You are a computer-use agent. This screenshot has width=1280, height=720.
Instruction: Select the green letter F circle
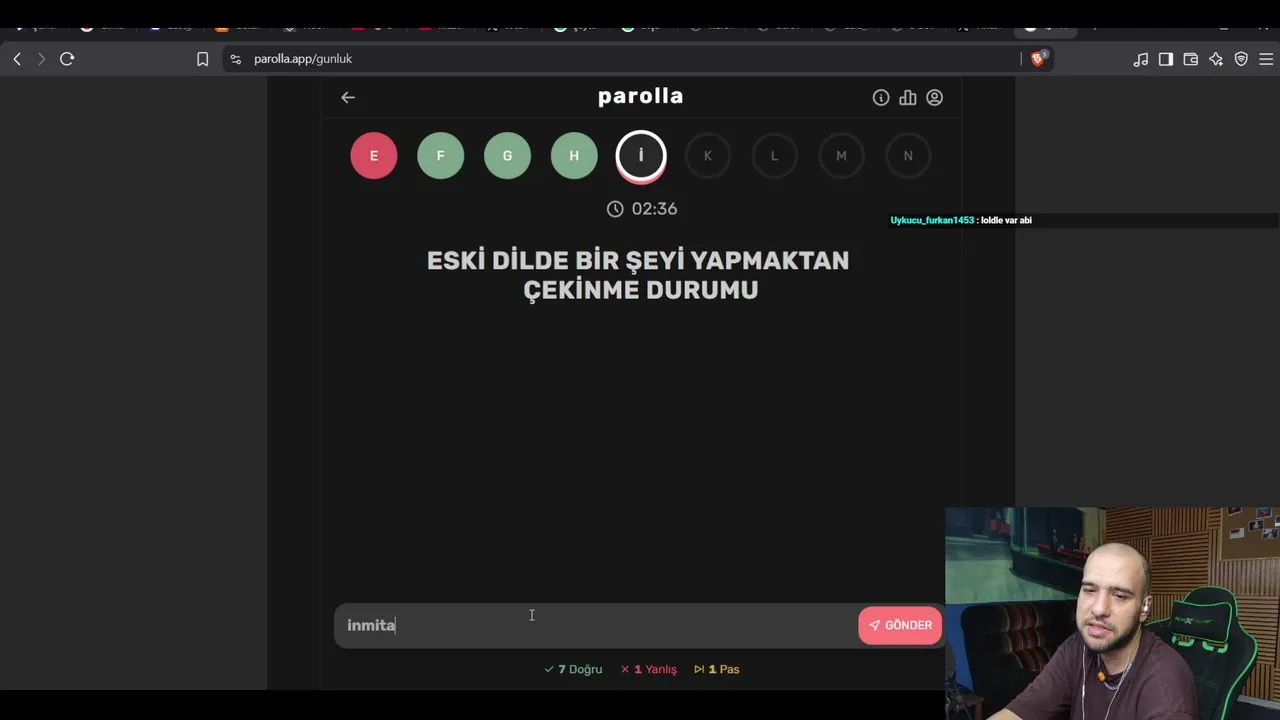(441, 156)
